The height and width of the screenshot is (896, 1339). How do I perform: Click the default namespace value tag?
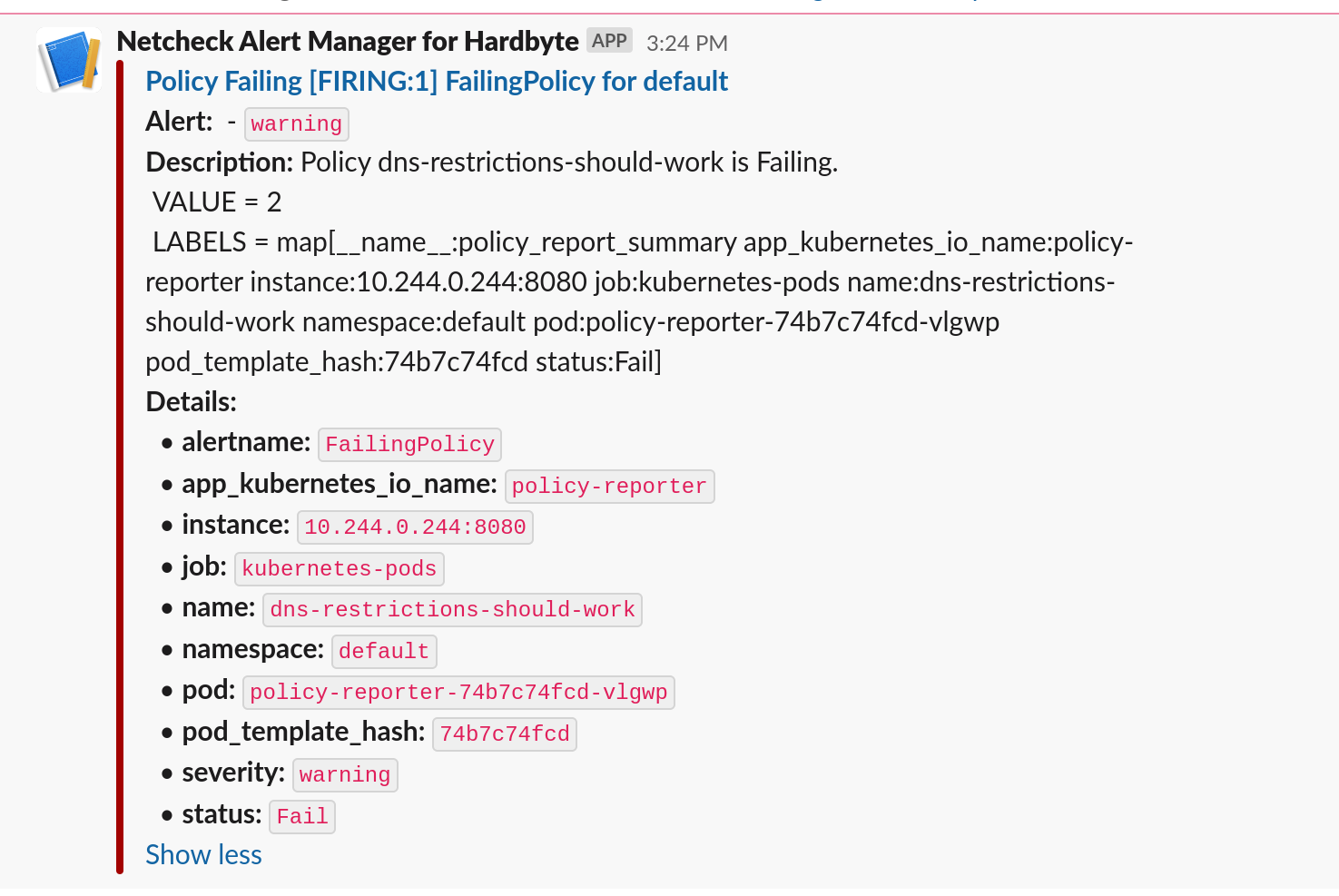[383, 652]
